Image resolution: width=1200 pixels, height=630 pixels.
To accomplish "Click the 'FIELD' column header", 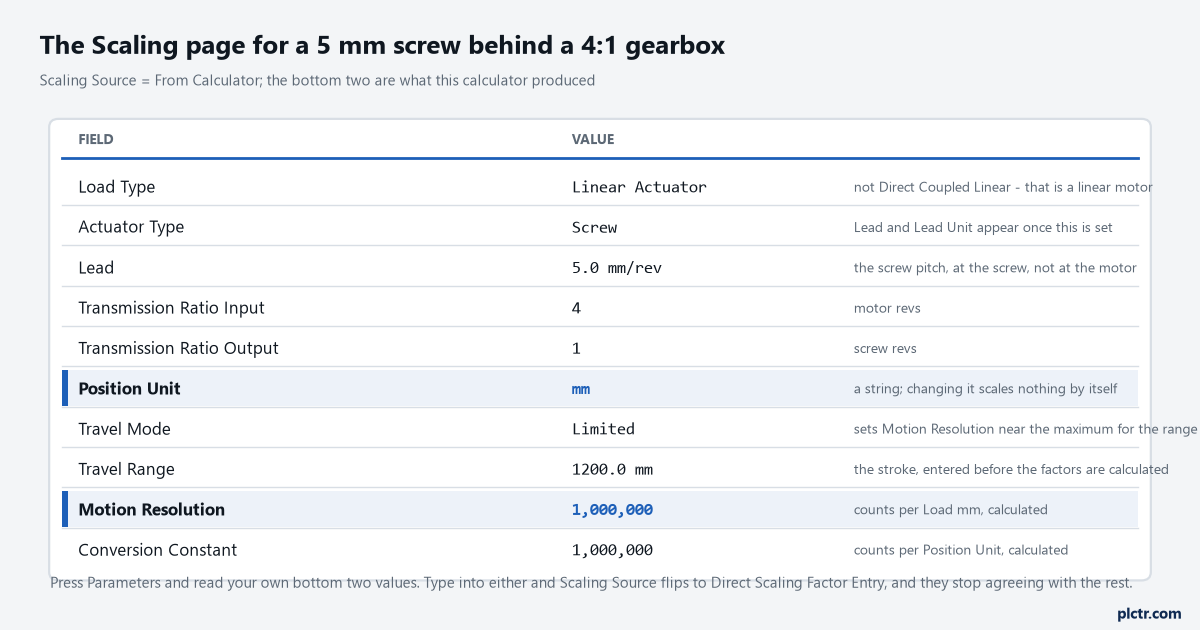I will [x=96, y=139].
